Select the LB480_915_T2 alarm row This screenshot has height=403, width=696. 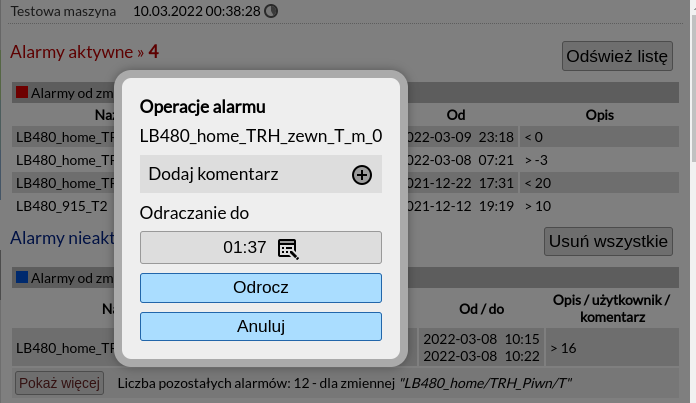(345, 206)
